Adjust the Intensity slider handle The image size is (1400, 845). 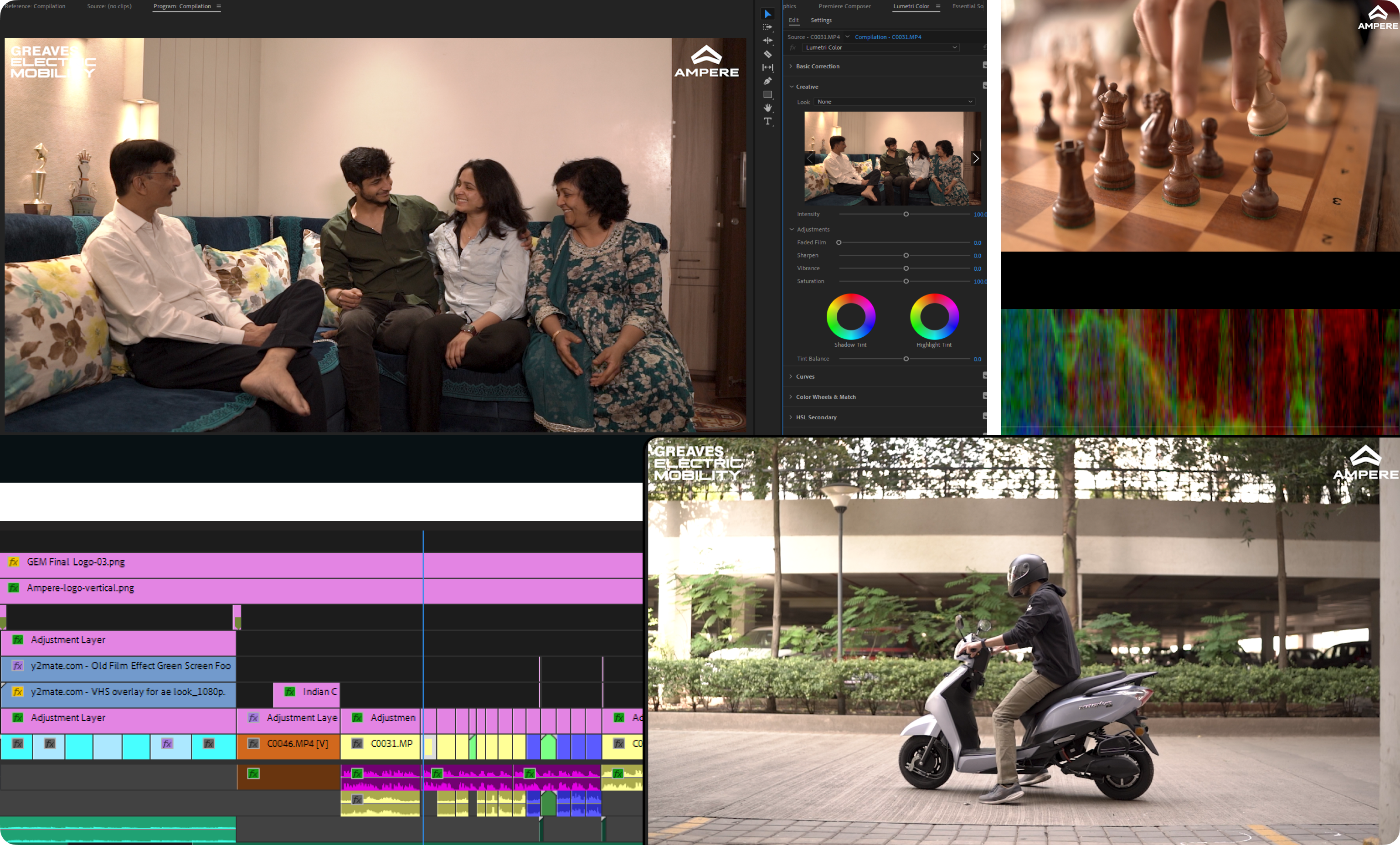tap(906, 214)
